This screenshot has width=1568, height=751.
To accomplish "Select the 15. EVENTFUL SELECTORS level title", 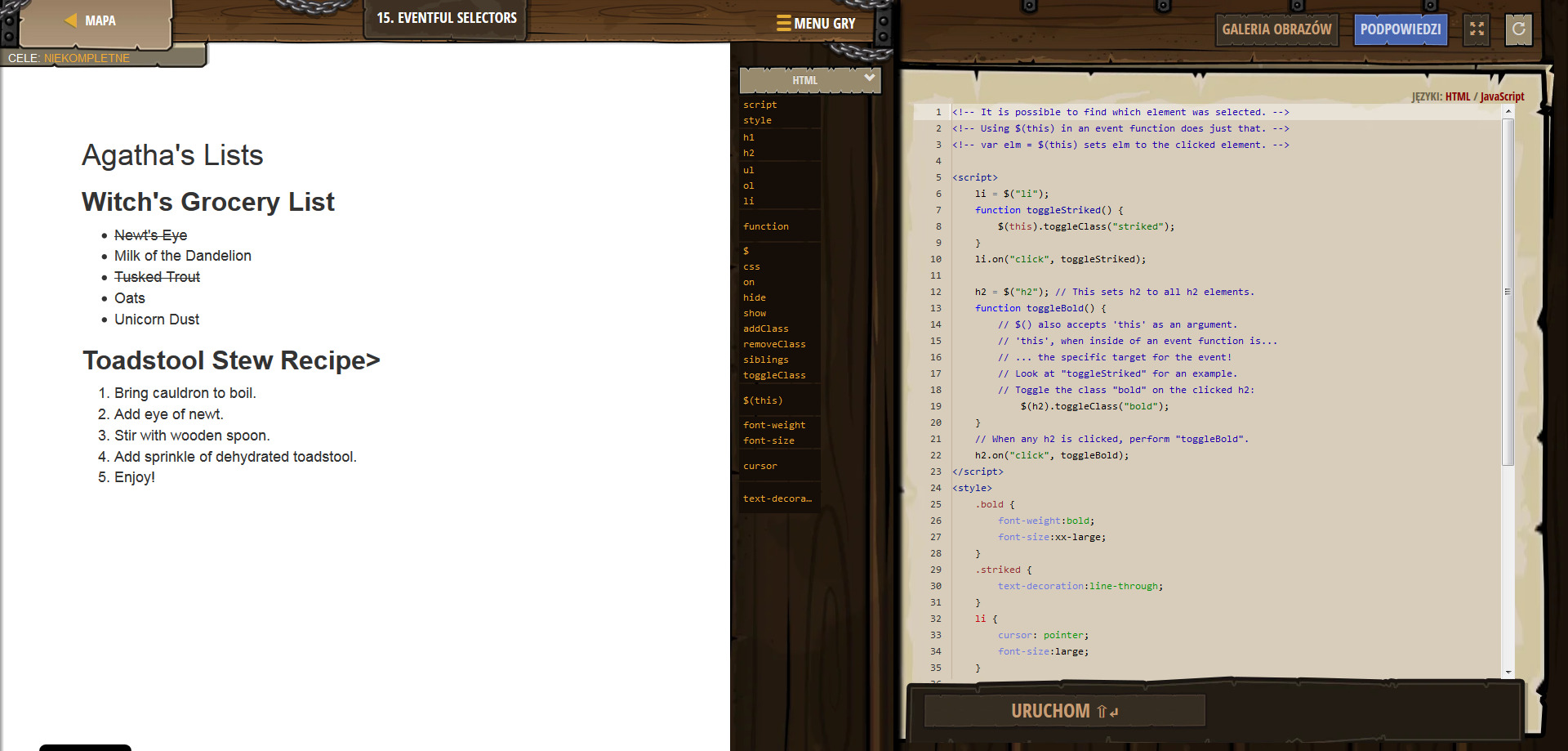I will [x=447, y=18].
